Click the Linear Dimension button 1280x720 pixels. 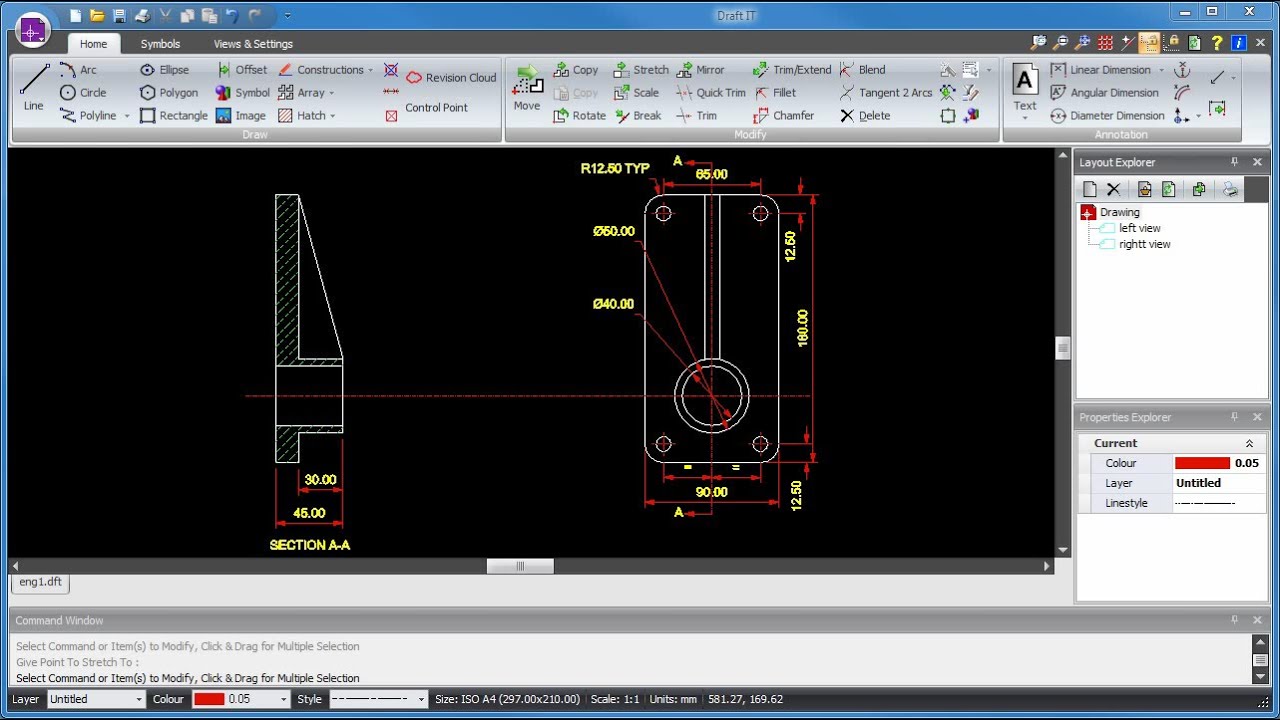tap(1109, 70)
